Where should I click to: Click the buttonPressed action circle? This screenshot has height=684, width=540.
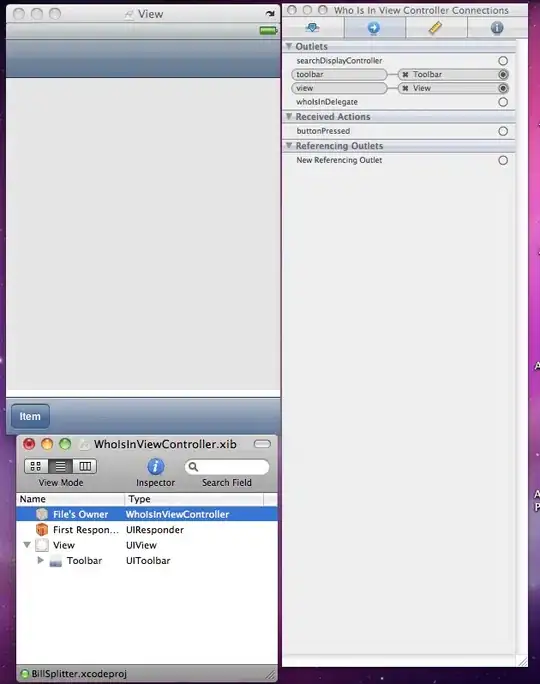(x=503, y=131)
